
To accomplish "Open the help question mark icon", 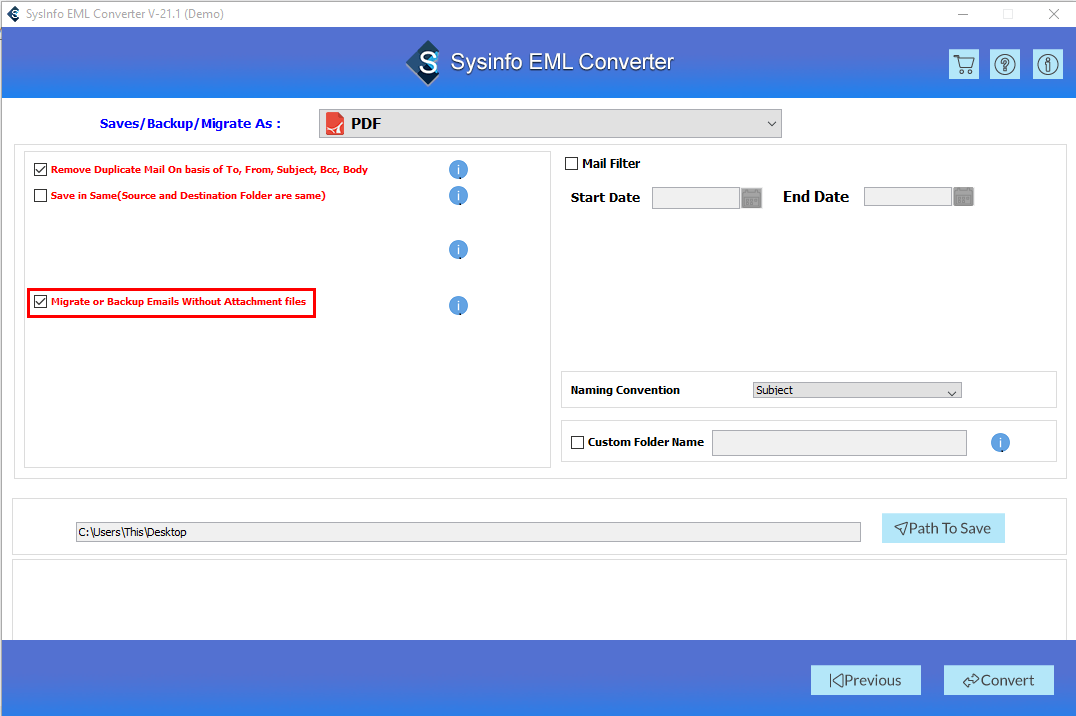I will coord(1005,65).
